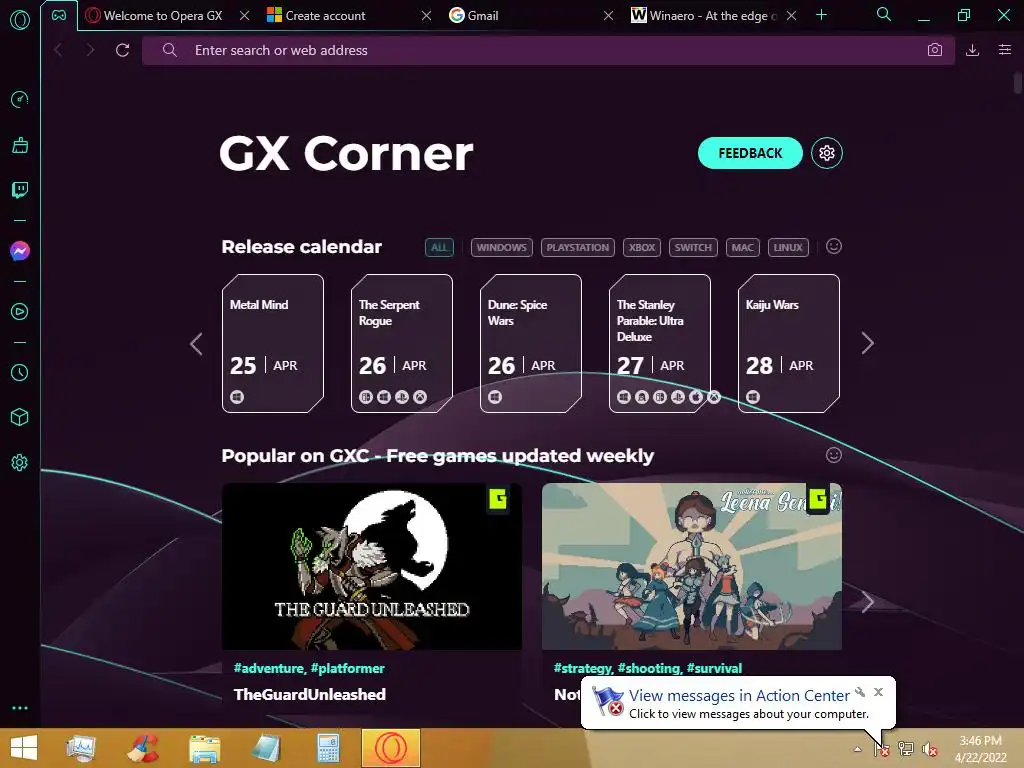Screen dimensions: 1024x768
Task: Open Settings gear in sidebar
Action: (x=20, y=462)
